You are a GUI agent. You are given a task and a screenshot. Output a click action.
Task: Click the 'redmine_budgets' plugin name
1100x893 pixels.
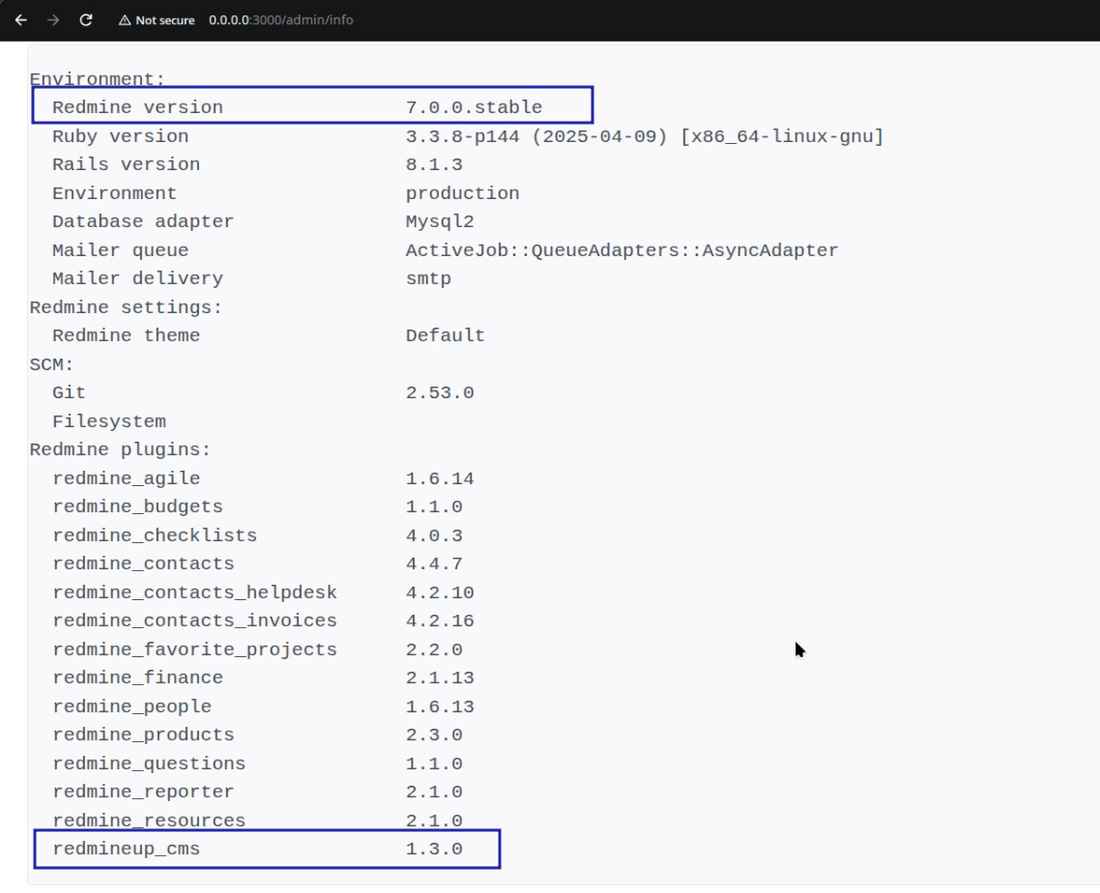(x=138, y=506)
